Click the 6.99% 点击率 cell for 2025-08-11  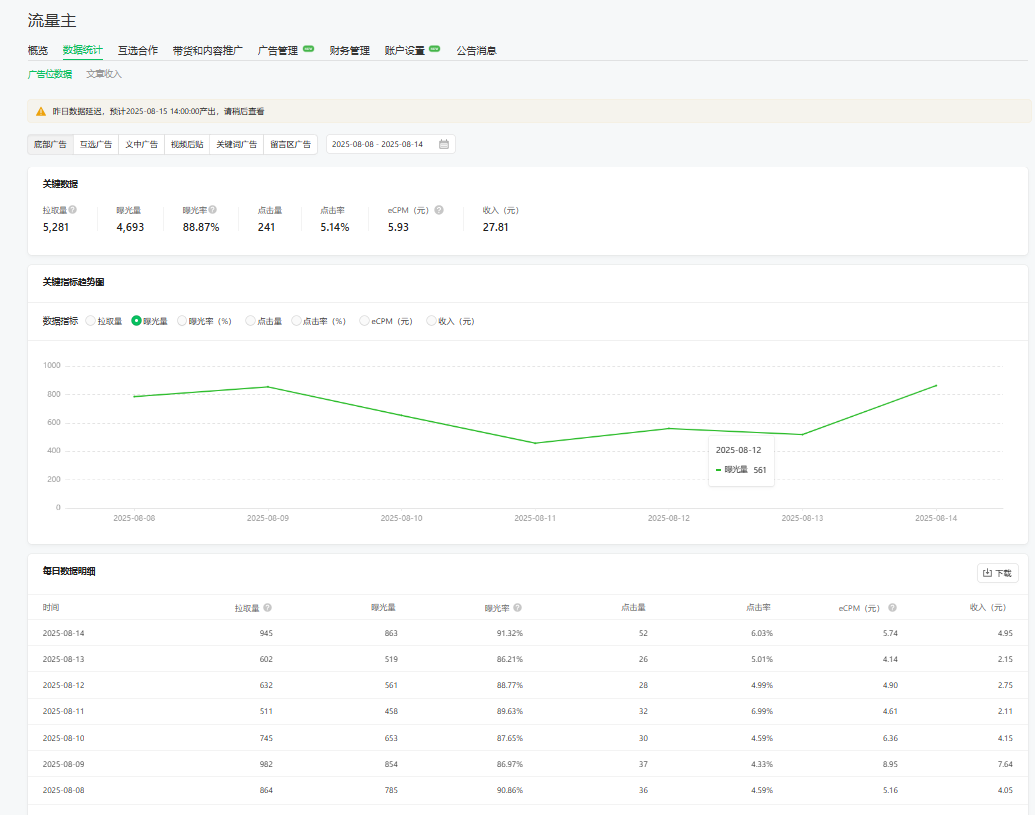coord(762,711)
